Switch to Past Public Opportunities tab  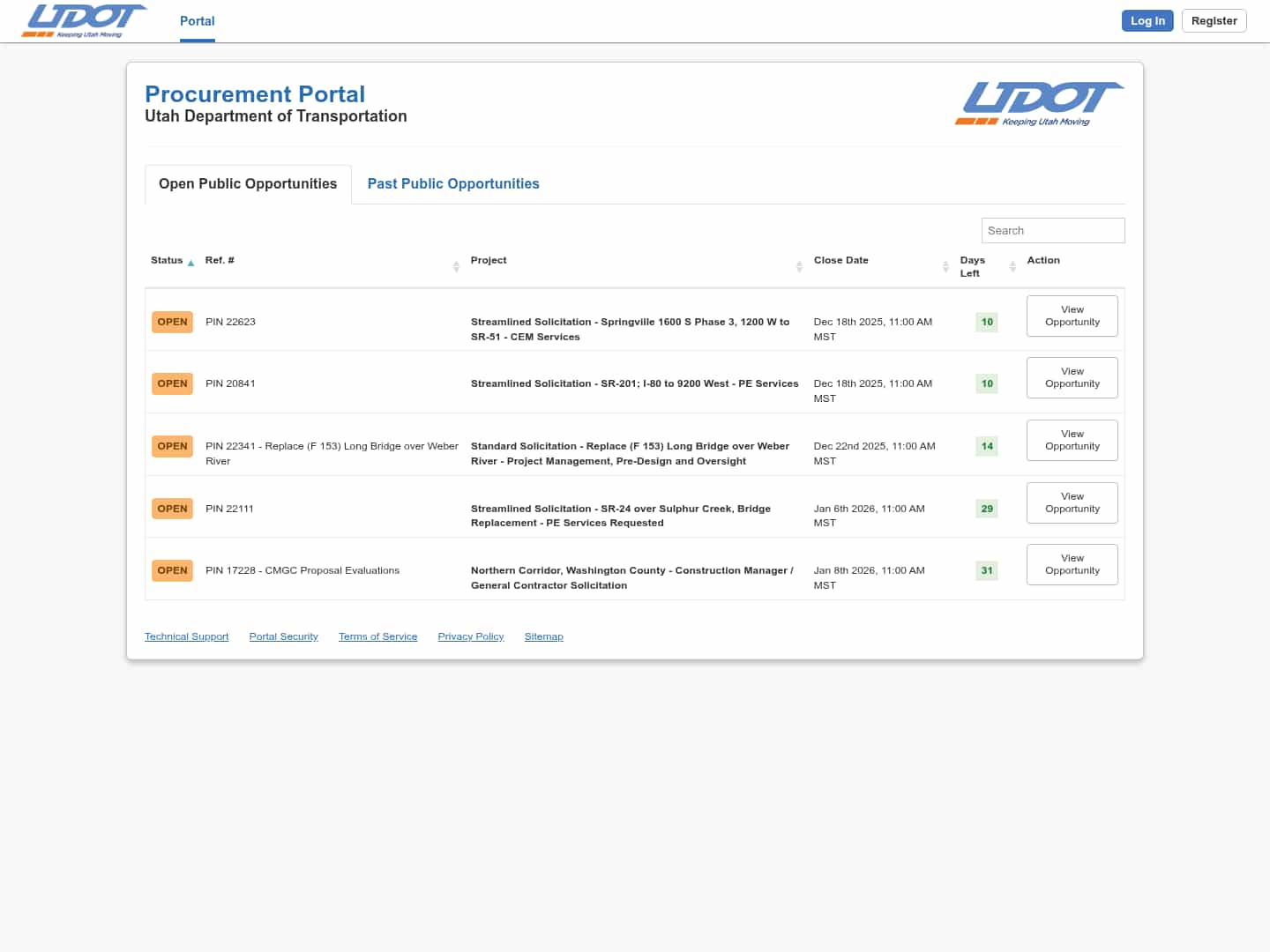tap(453, 184)
